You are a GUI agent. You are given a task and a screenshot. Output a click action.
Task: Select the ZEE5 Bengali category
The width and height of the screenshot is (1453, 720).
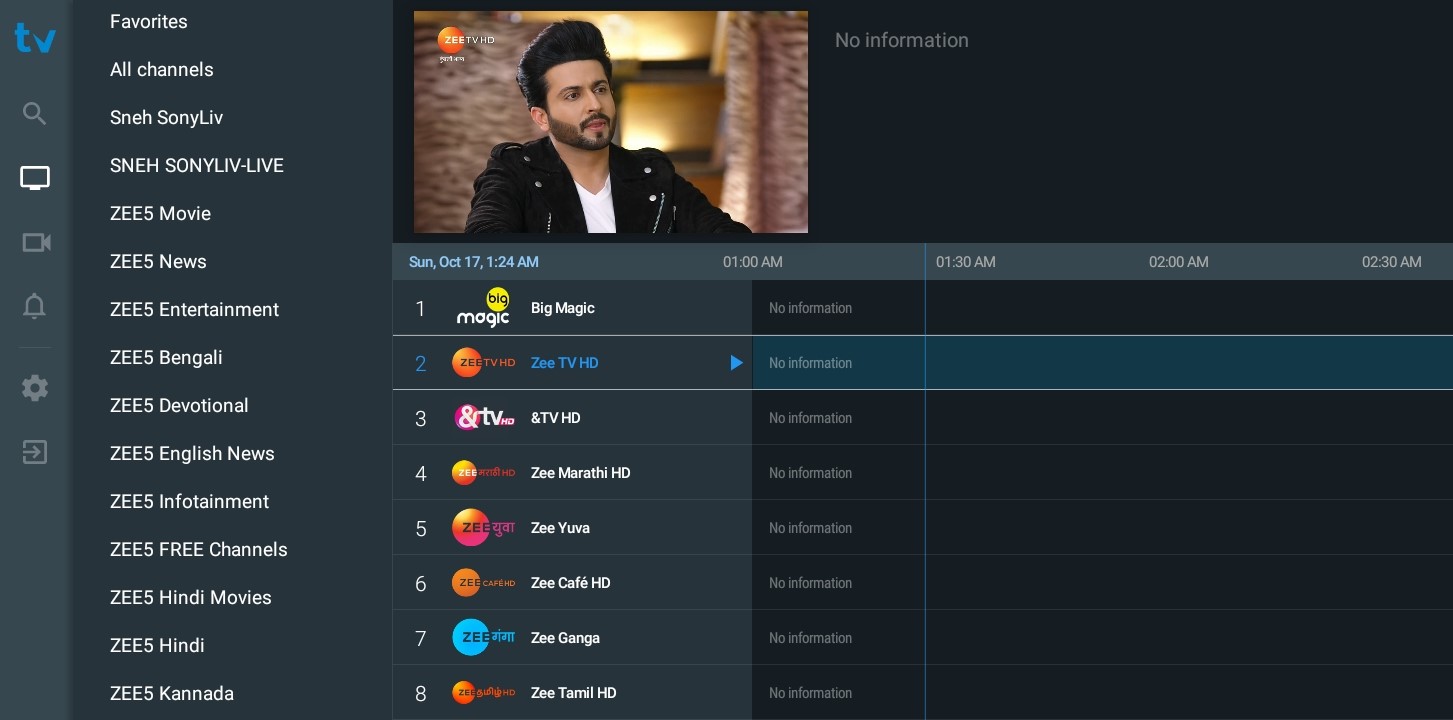coord(167,357)
